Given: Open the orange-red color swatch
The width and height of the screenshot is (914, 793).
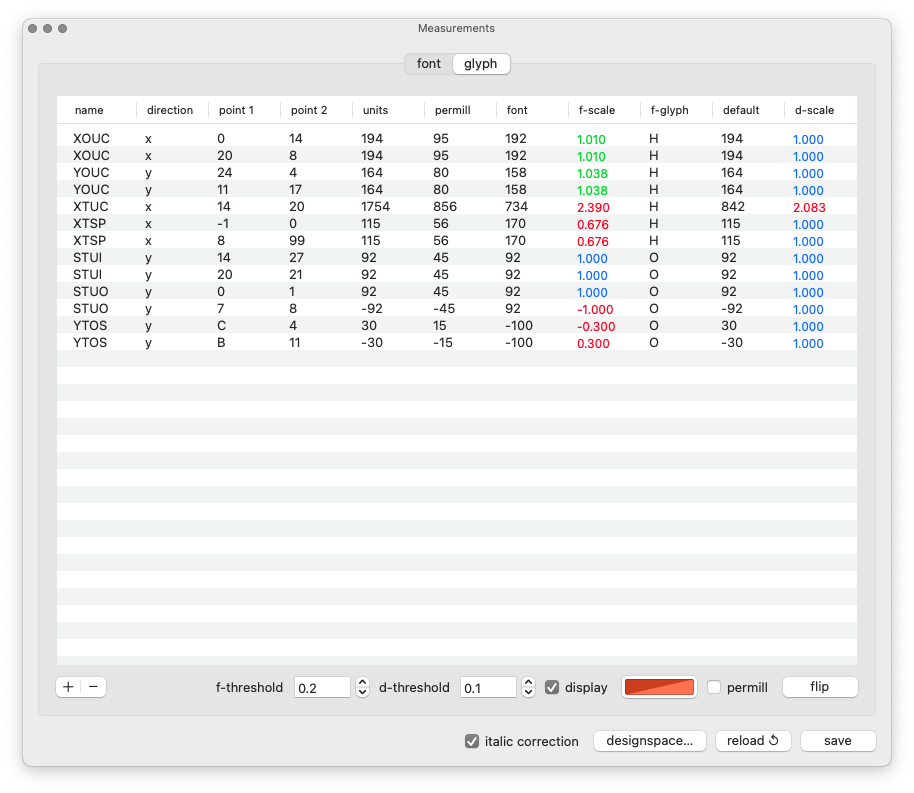Looking at the screenshot, I should (x=659, y=687).
